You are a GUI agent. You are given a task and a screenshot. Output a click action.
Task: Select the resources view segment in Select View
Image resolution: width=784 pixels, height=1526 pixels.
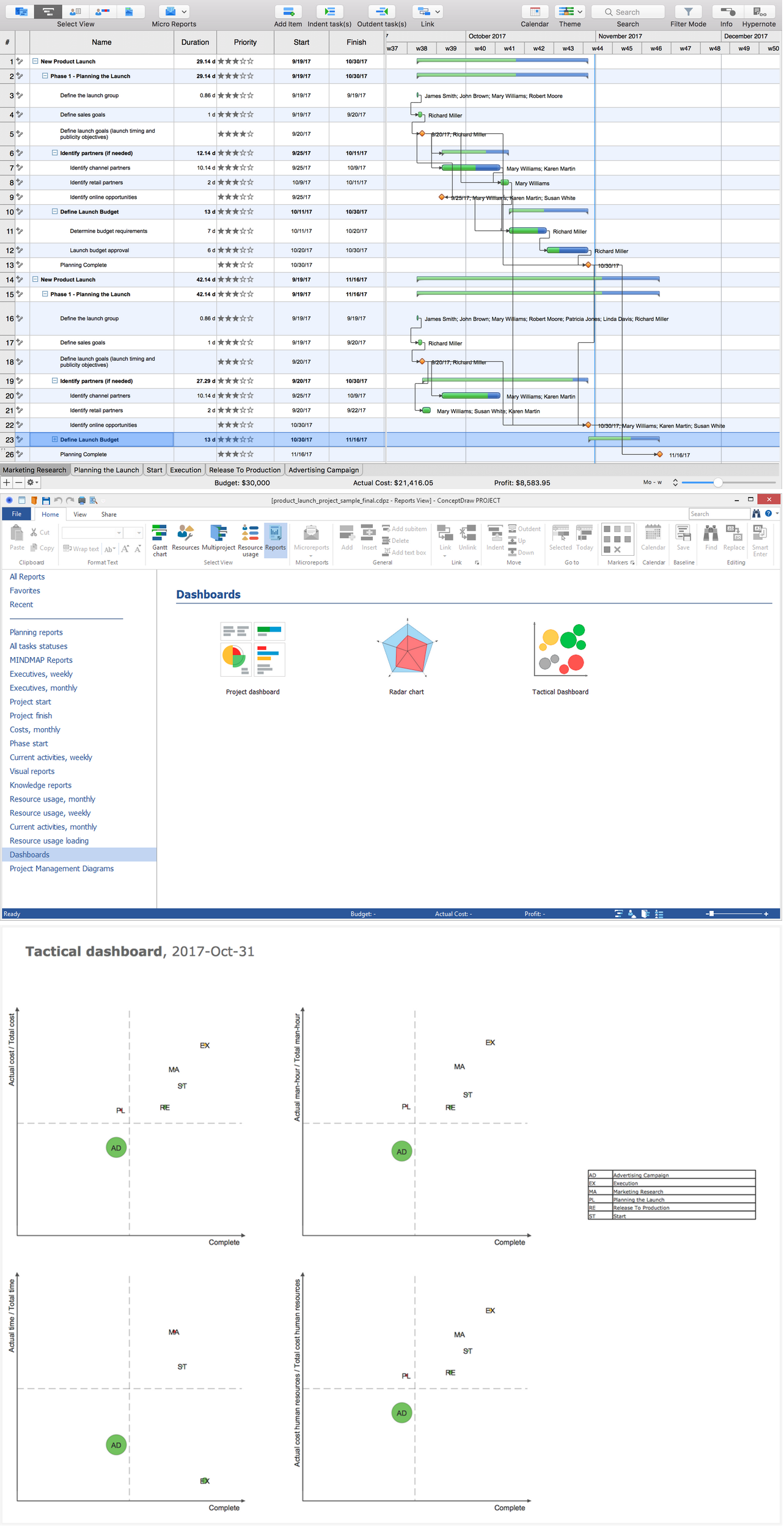[x=75, y=12]
